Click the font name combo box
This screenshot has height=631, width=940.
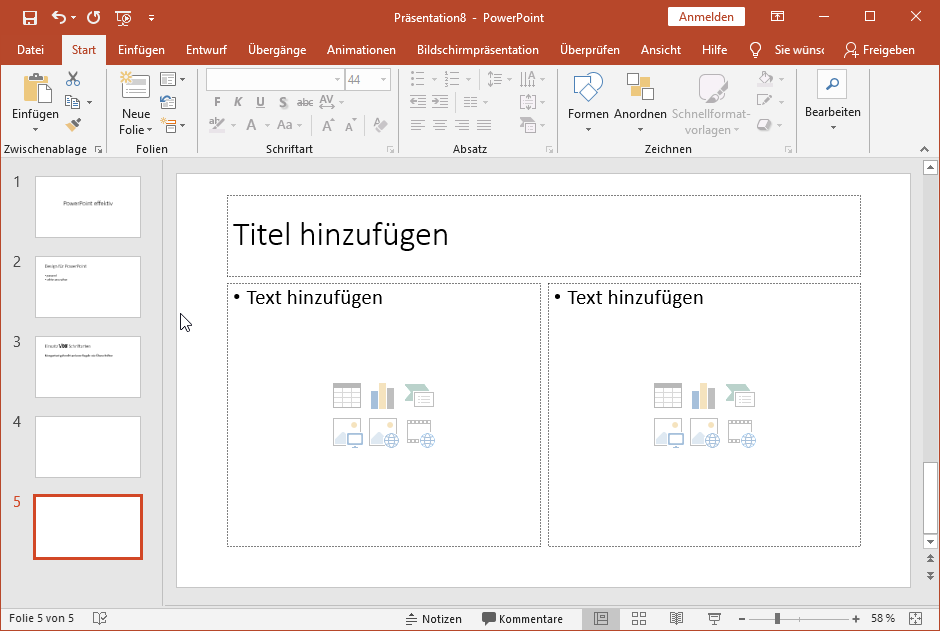click(274, 79)
